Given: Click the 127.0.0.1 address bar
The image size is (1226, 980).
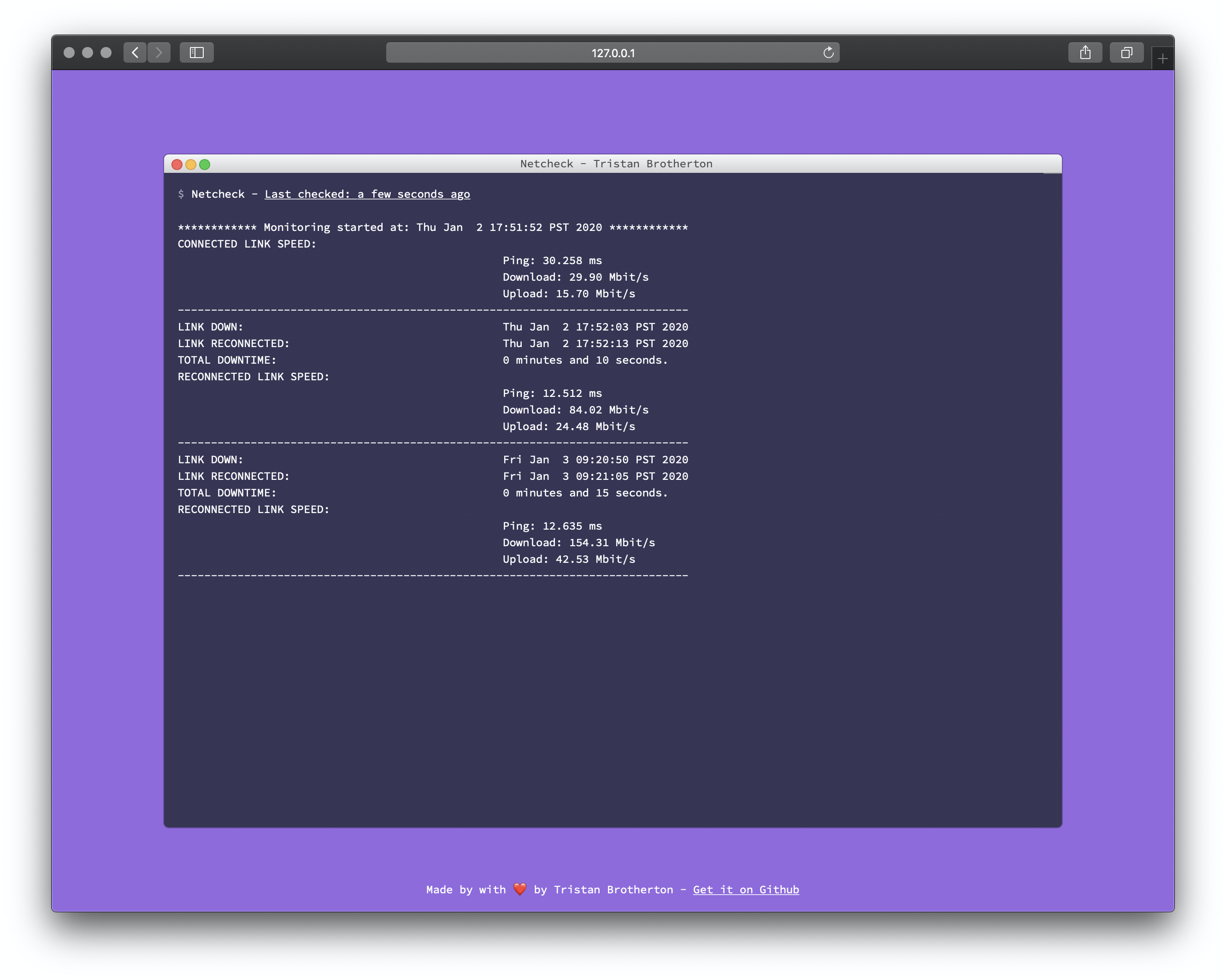Looking at the screenshot, I should click(x=613, y=53).
